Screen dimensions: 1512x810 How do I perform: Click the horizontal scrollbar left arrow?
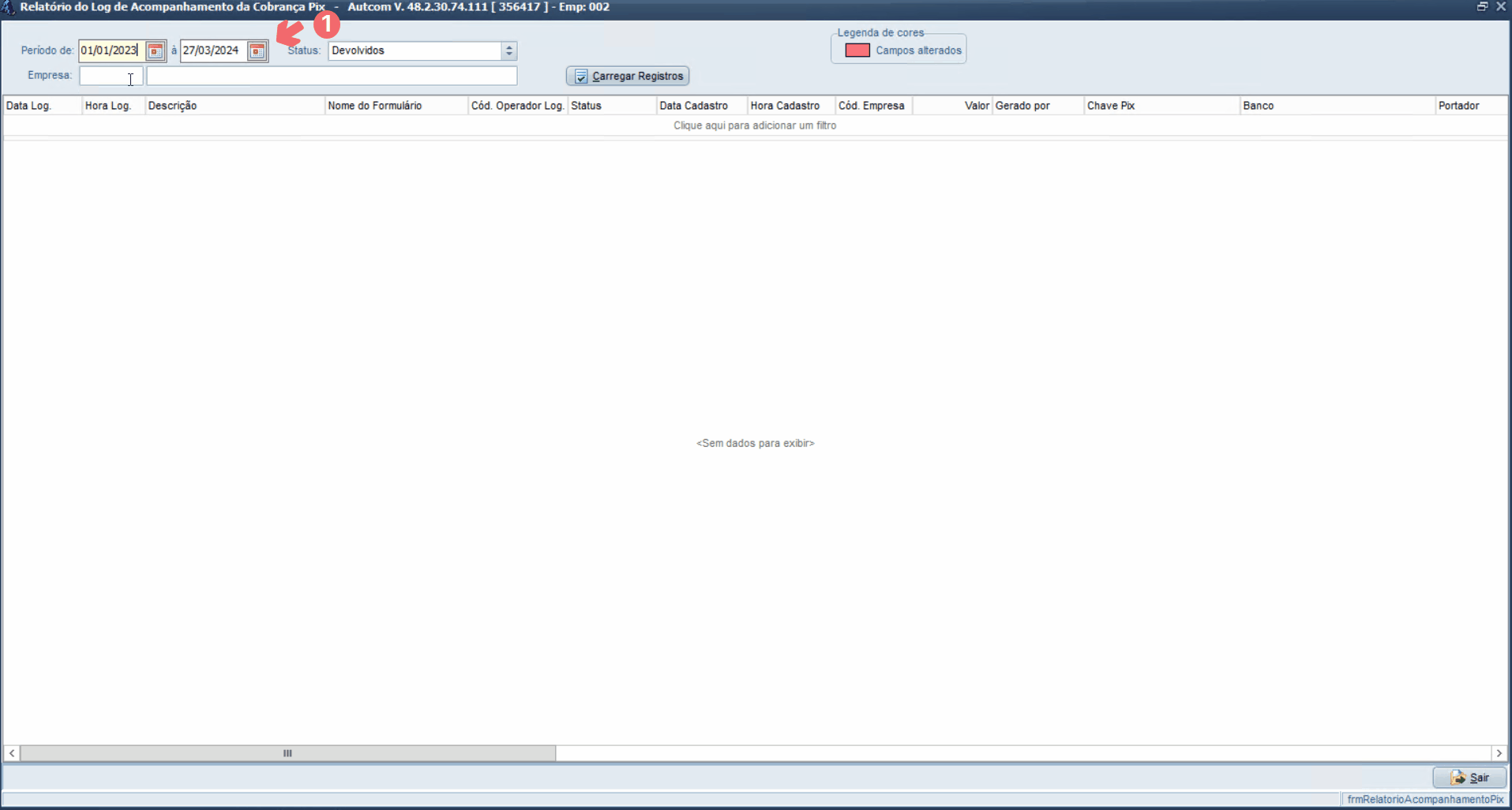[x=12, y=753]
